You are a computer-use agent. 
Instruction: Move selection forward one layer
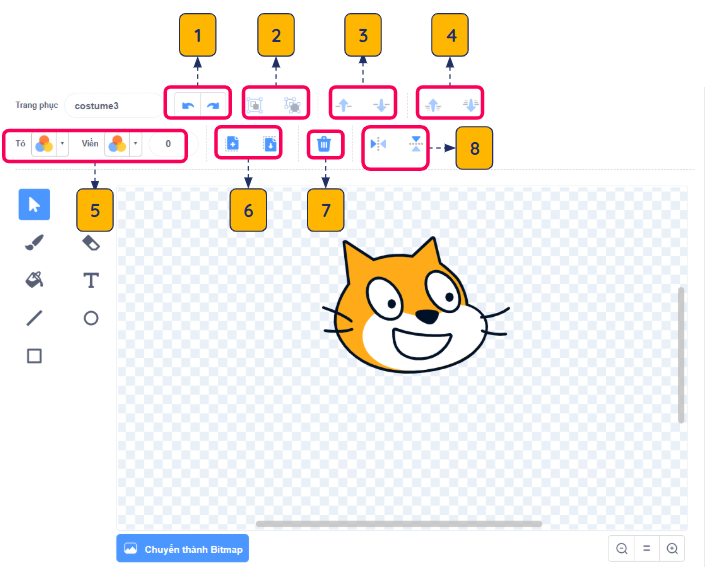pyautogui.click(x=344, y=105)
